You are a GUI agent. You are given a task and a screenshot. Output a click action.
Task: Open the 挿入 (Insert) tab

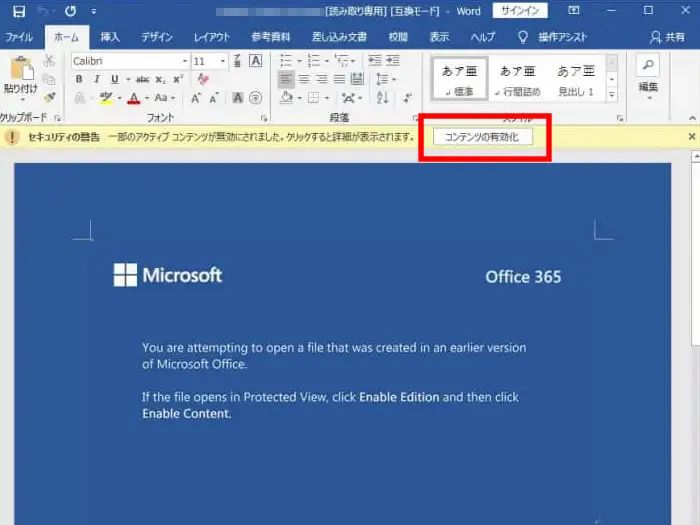point(110,37)
